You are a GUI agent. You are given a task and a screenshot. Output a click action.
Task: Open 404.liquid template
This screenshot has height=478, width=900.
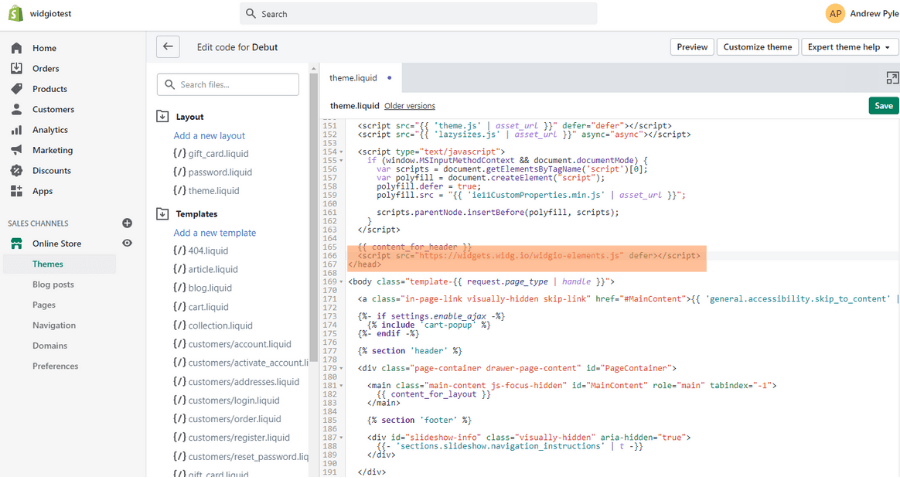[200, 251]
